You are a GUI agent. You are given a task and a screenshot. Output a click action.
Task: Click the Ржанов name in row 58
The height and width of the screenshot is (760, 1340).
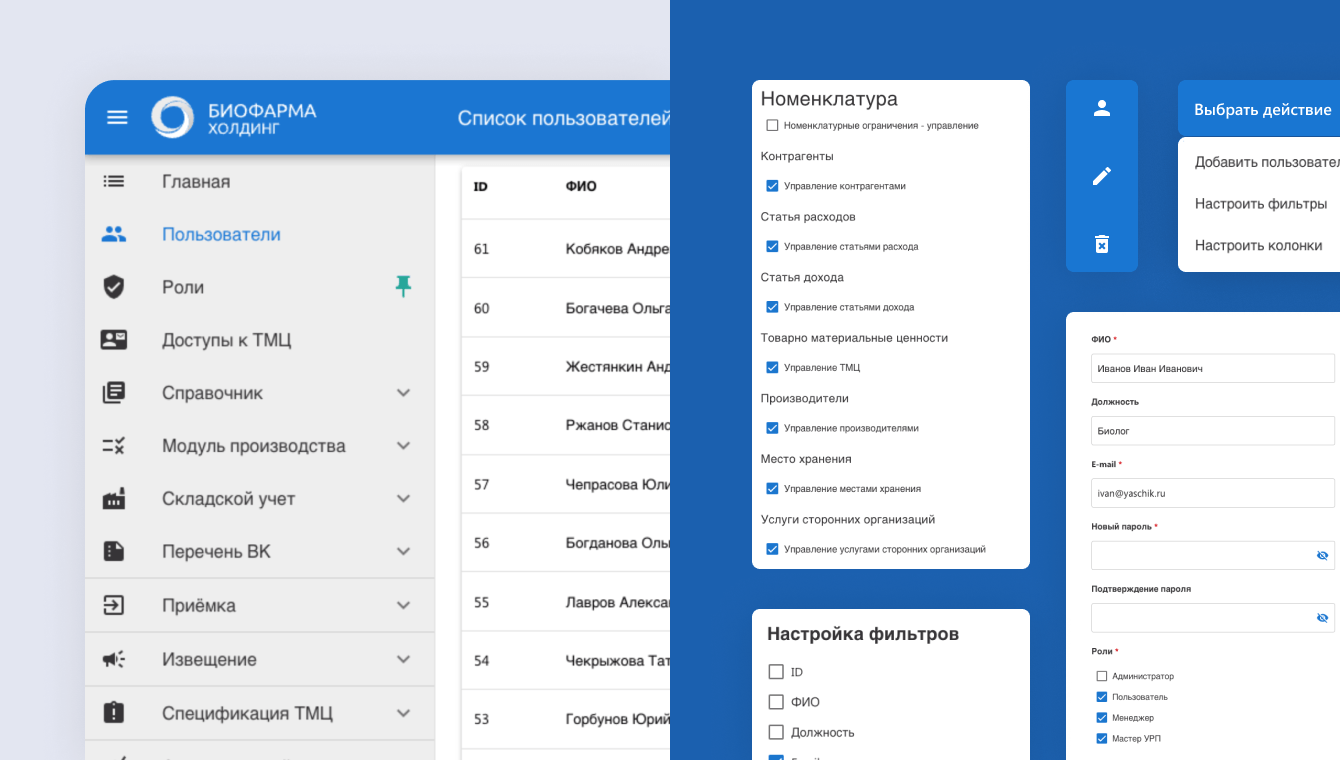pos(617,426)
